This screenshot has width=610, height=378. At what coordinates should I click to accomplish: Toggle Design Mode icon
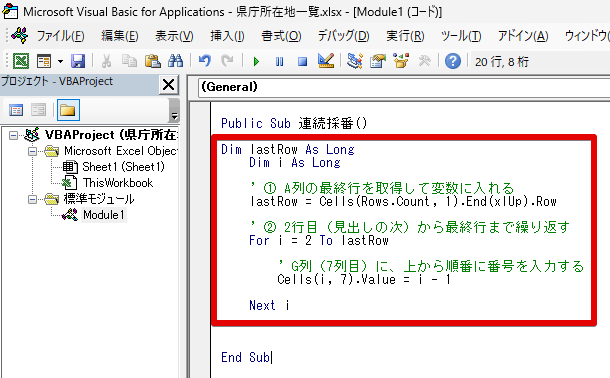pos(326,61)
